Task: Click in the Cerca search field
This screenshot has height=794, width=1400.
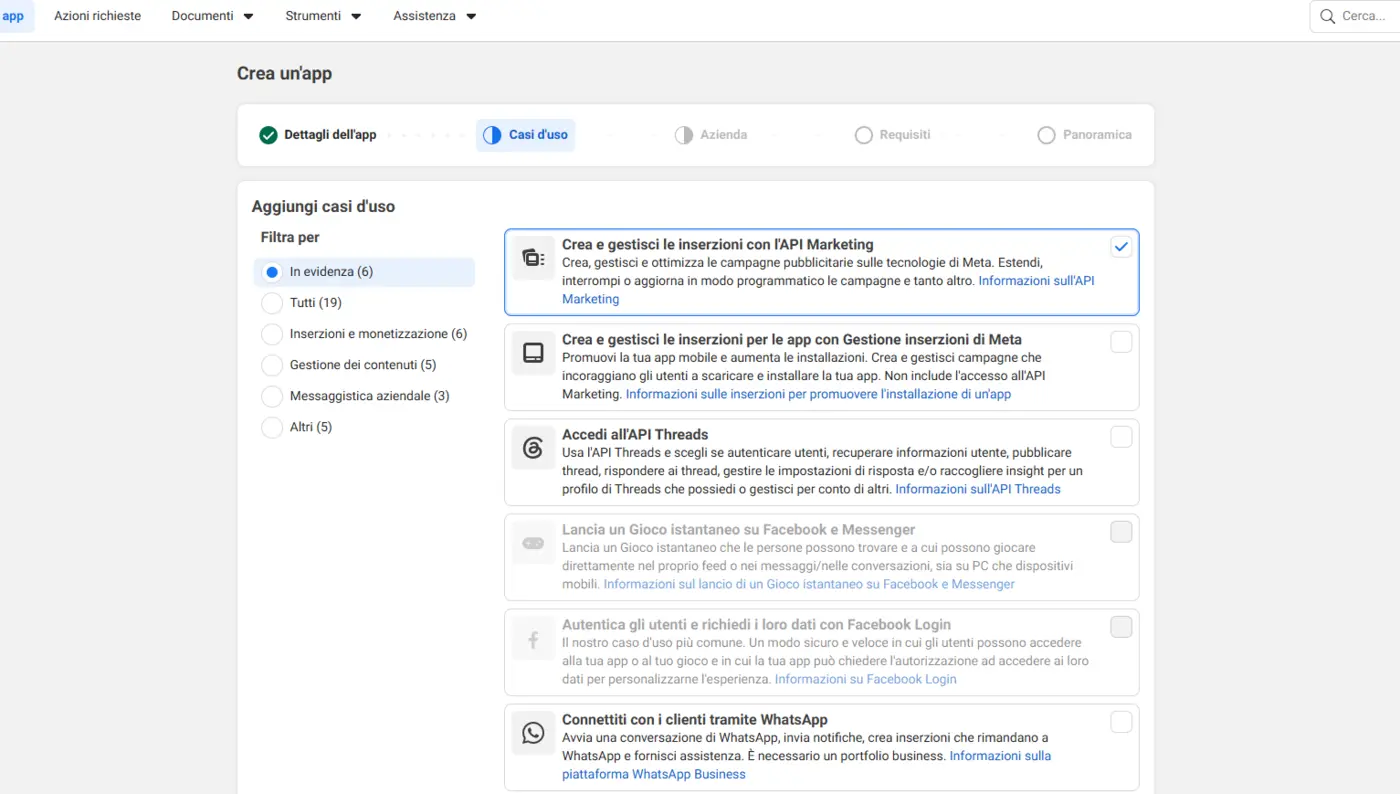Action: pyautogui.click(x=1355, y=16)
